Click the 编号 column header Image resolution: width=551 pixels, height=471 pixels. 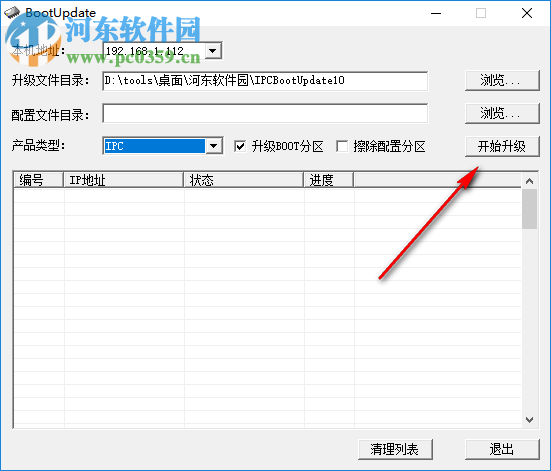tap(39, 180)
